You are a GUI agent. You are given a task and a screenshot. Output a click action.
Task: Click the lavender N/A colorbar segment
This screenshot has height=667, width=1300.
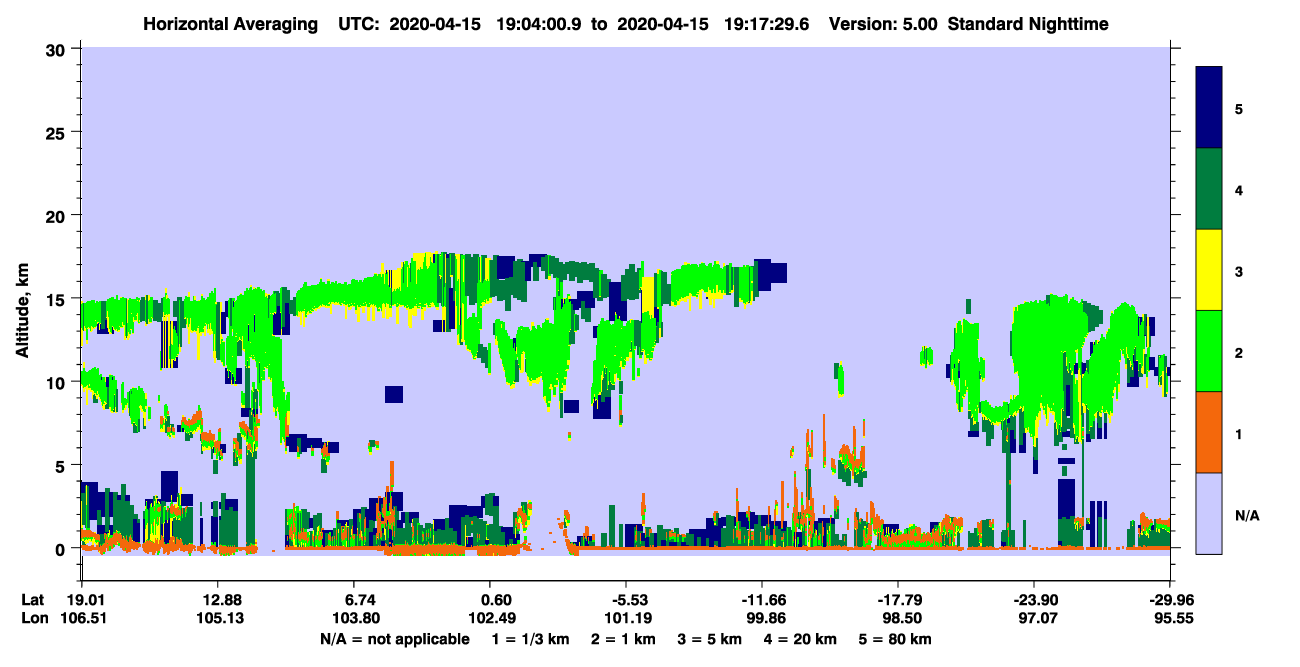click(x=1209, y=513)
